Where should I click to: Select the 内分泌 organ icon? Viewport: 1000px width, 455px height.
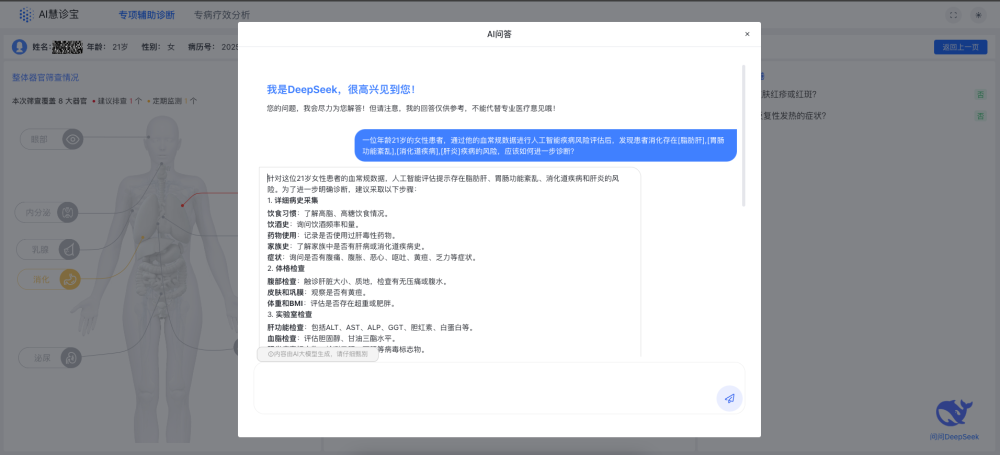pos(68,212)
